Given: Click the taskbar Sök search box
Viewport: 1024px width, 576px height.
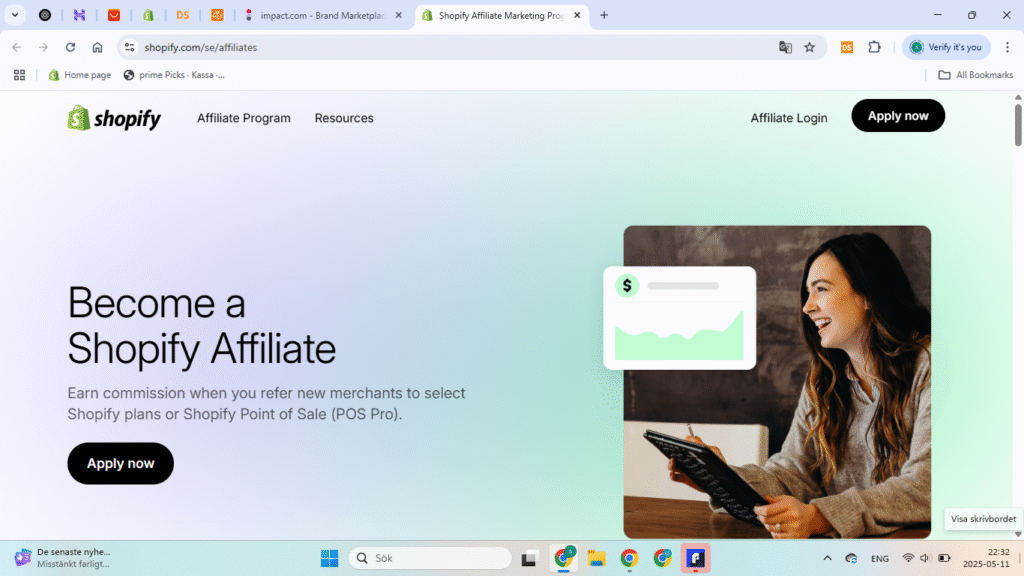Looking at the screenshot, I should pos(430,558).
